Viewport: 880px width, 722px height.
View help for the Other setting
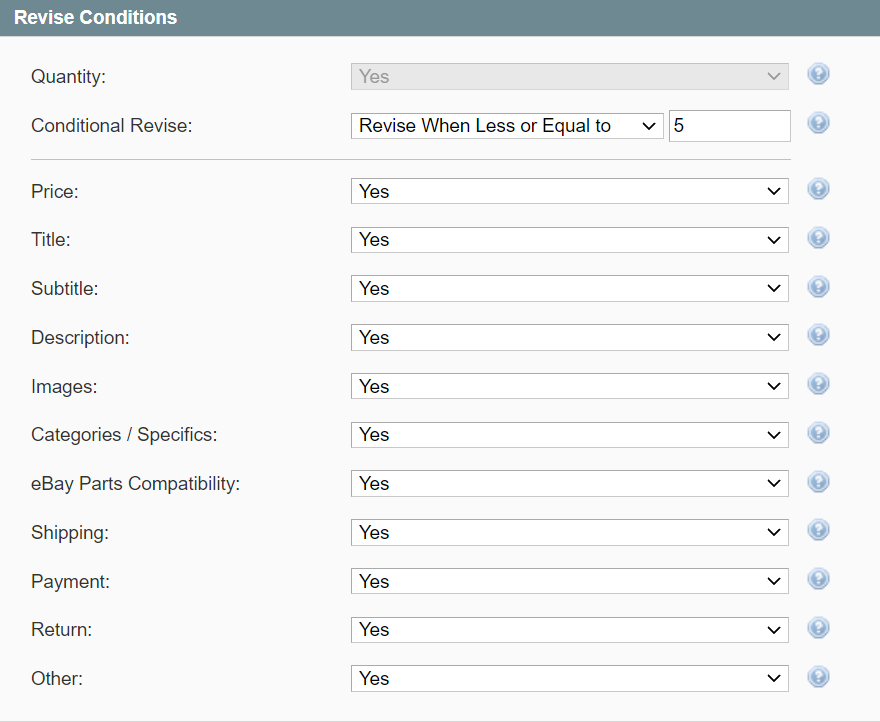818,677
